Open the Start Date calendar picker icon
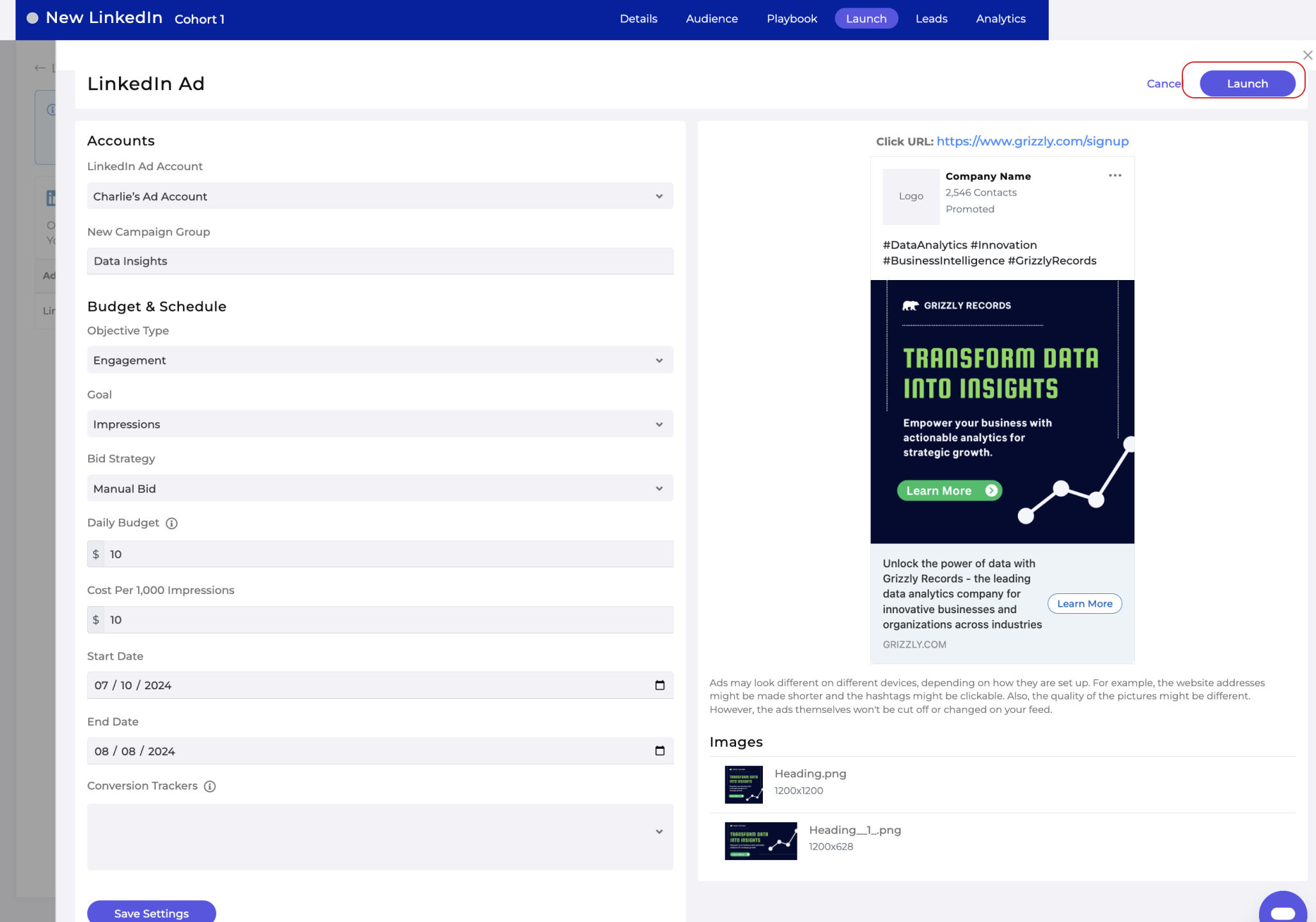1316x922 pixels. (x=660, y=685)
